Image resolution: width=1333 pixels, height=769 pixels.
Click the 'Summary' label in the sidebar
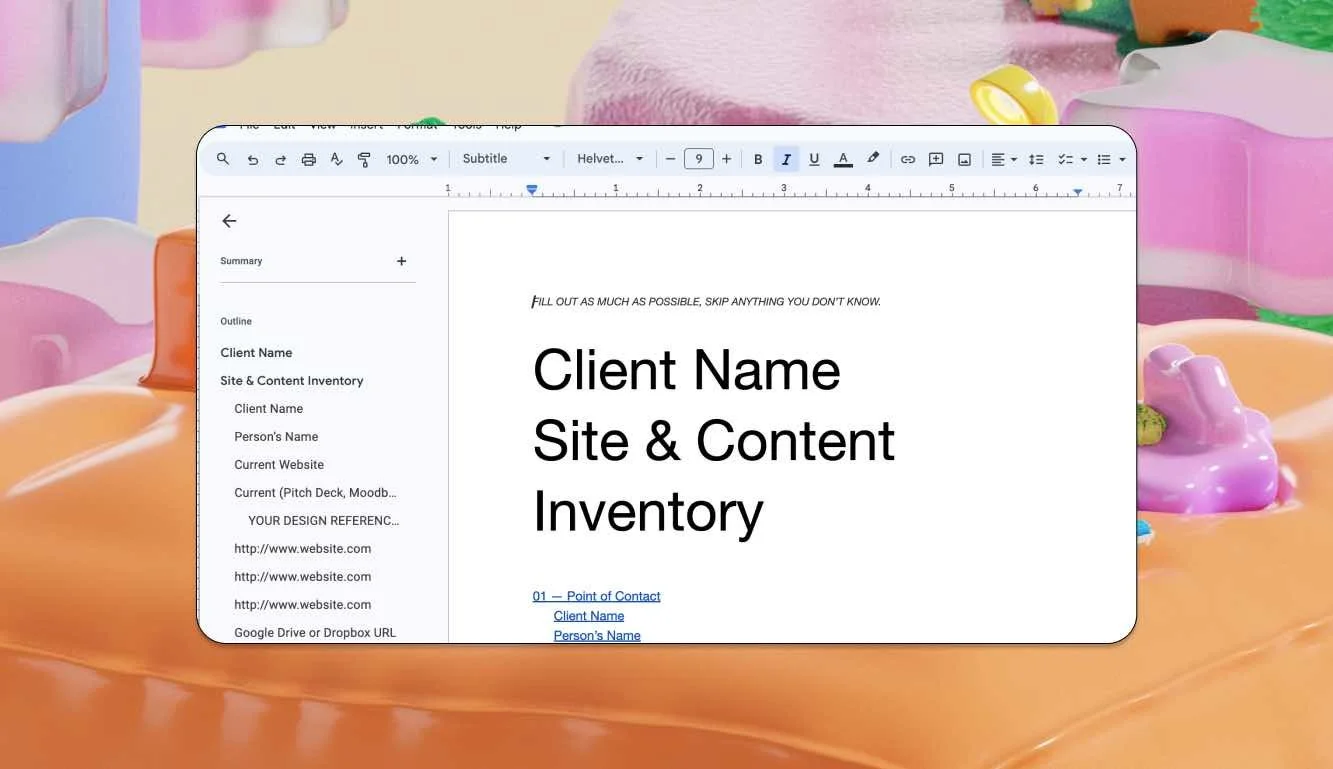point(241,261)
